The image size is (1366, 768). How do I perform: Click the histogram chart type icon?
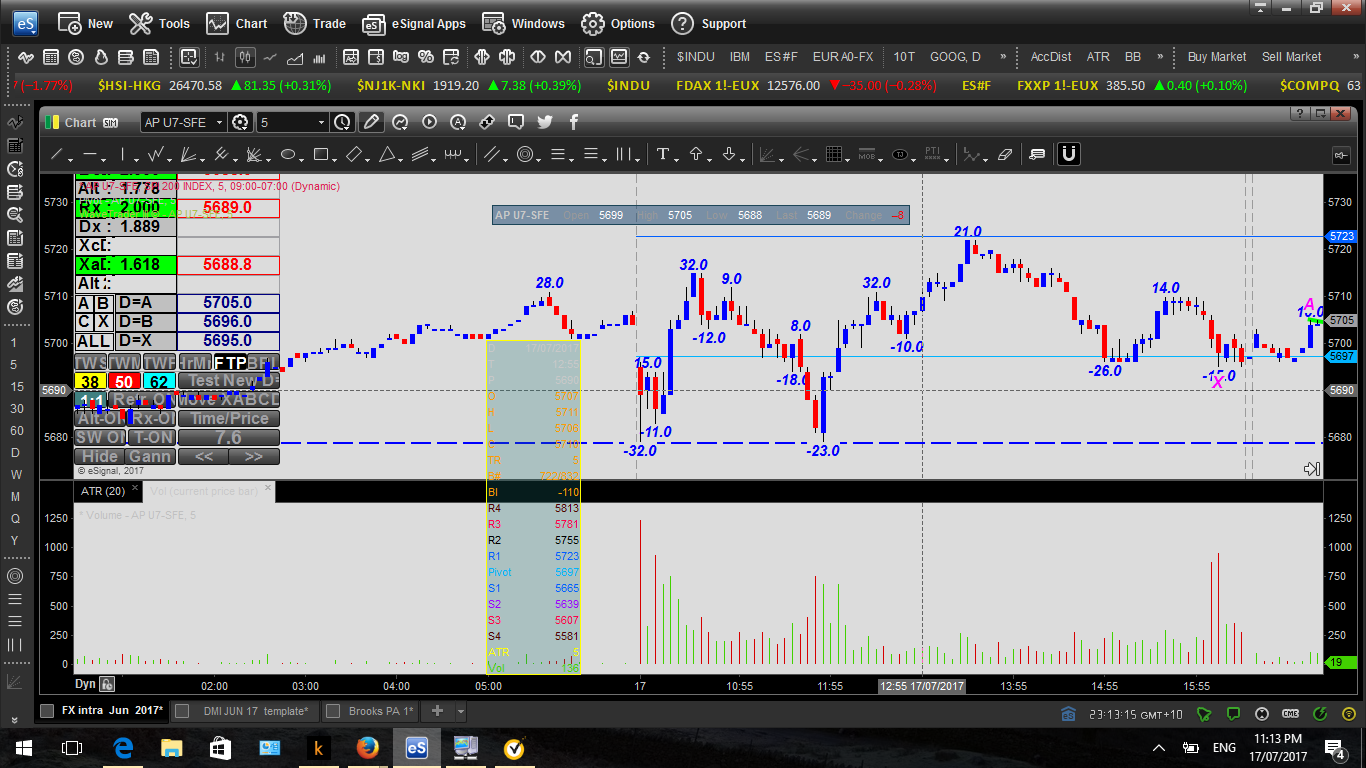pyautogui.click(x=319, y=57)
